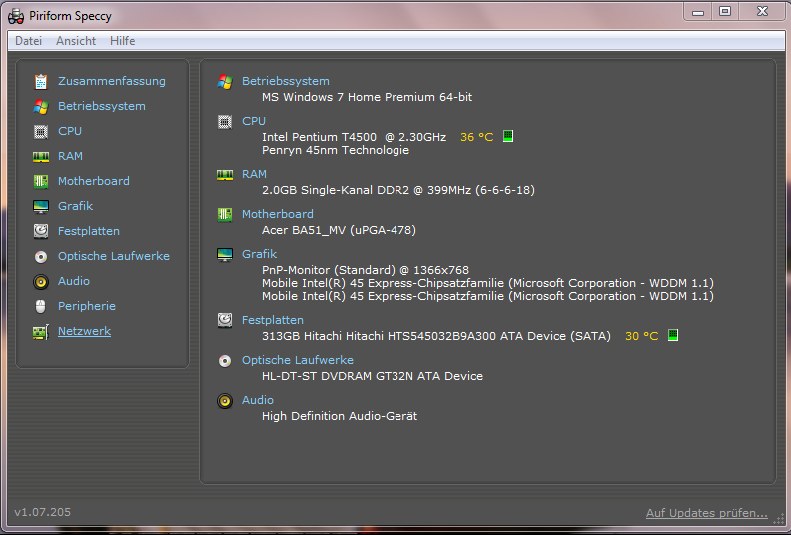Click the green temperature indicator next to 30 °C
The image size is (791, 535).
pyautogui.click(x=673, y=335)
